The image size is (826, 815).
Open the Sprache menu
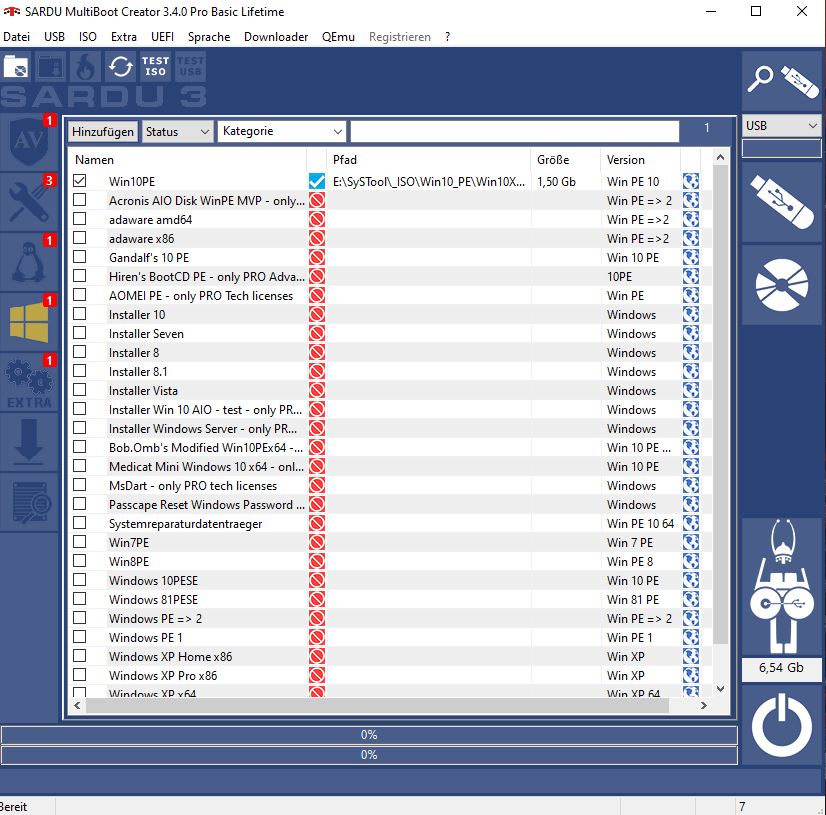tap(209, 37)
